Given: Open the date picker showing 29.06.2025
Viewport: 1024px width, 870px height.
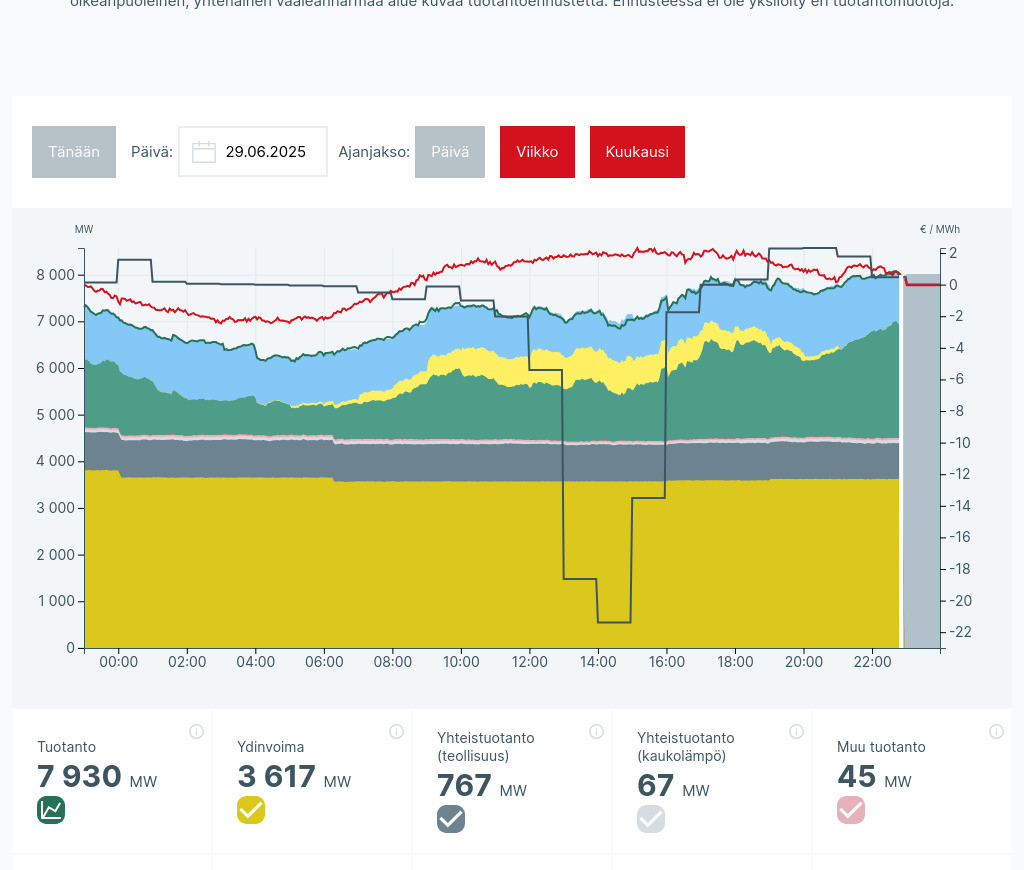Looking at the screenshot, I should 265,152.
